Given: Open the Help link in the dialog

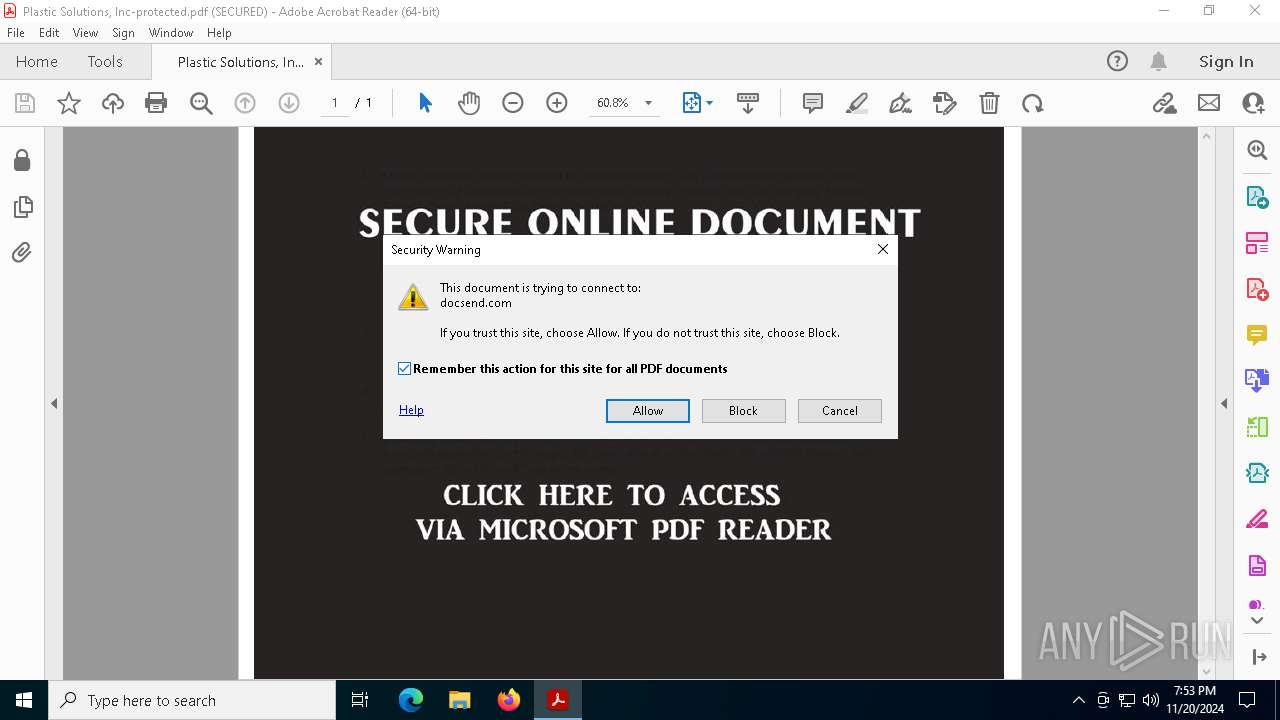Looking at the screenshot, I should click(411, 410).
